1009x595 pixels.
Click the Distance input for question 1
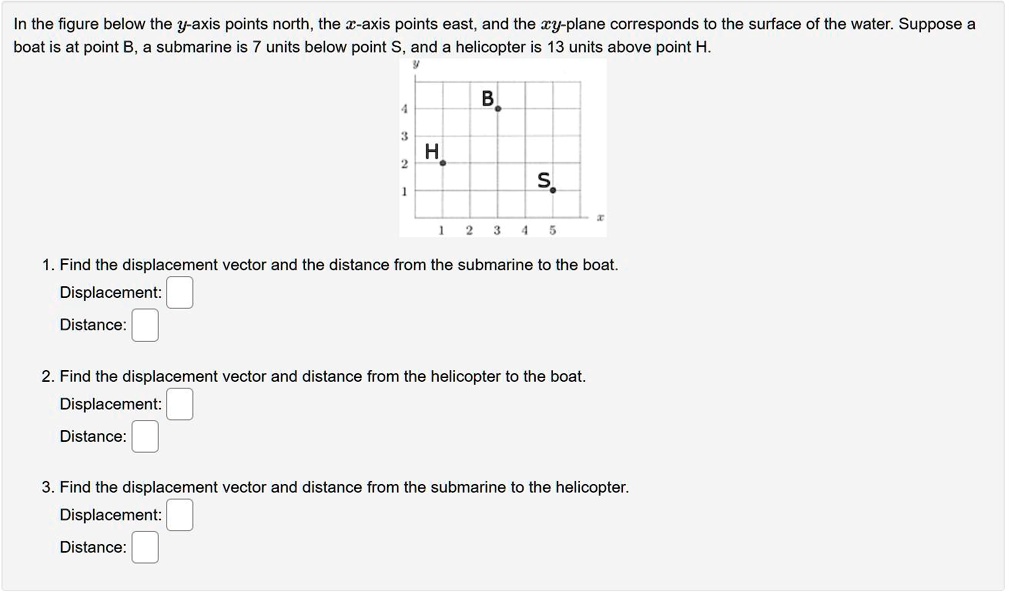145,324
